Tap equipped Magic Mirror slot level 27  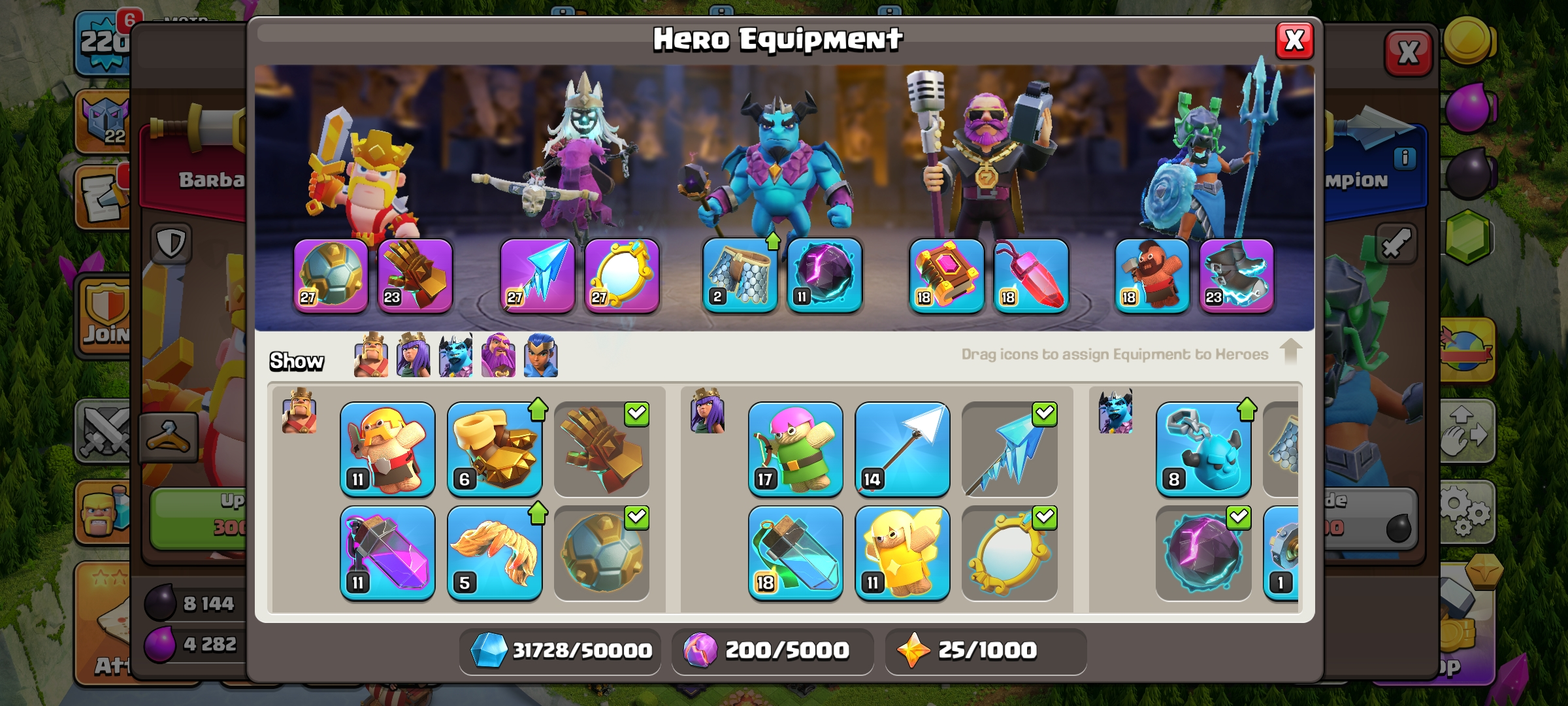click(x=622, y=276)
